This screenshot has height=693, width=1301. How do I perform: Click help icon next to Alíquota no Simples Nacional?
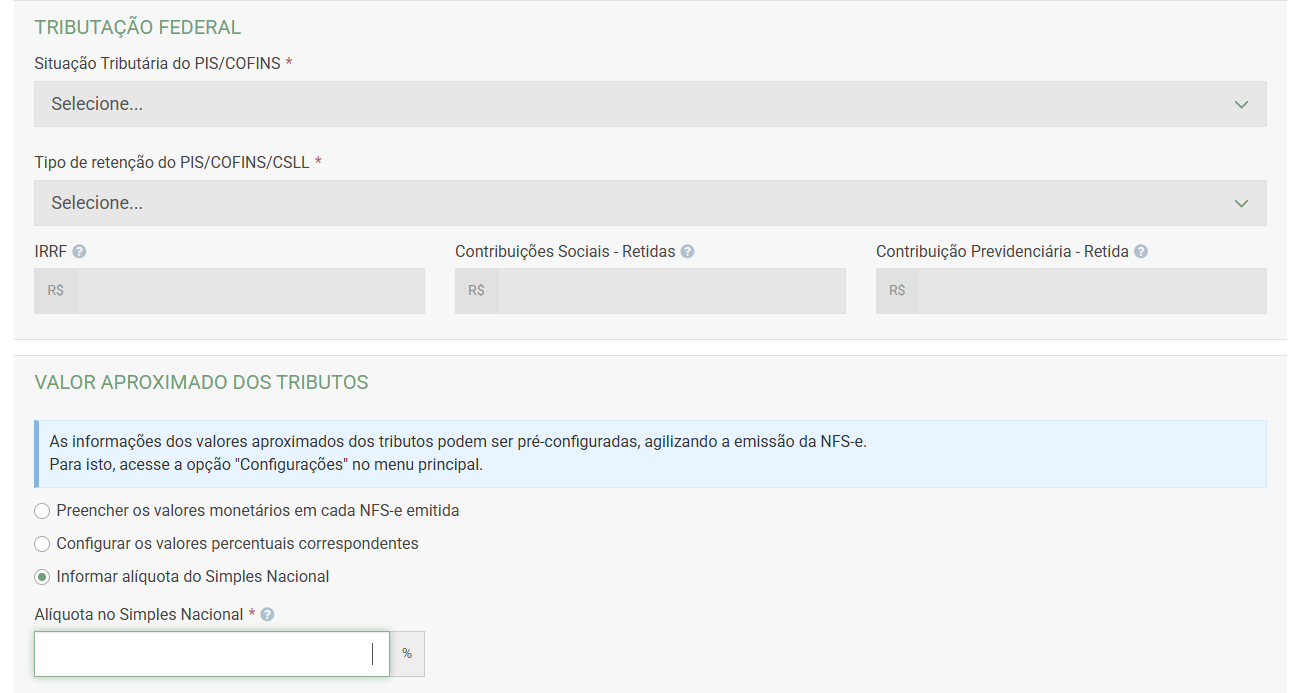click(267, 615)
